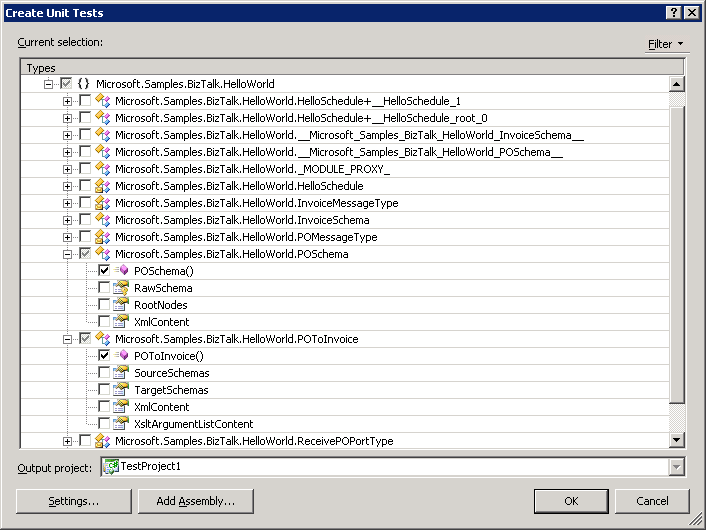Click the scroll down arrow of the types list
Viewport: 706px width, 530px height.
click(x=677, y=440)
